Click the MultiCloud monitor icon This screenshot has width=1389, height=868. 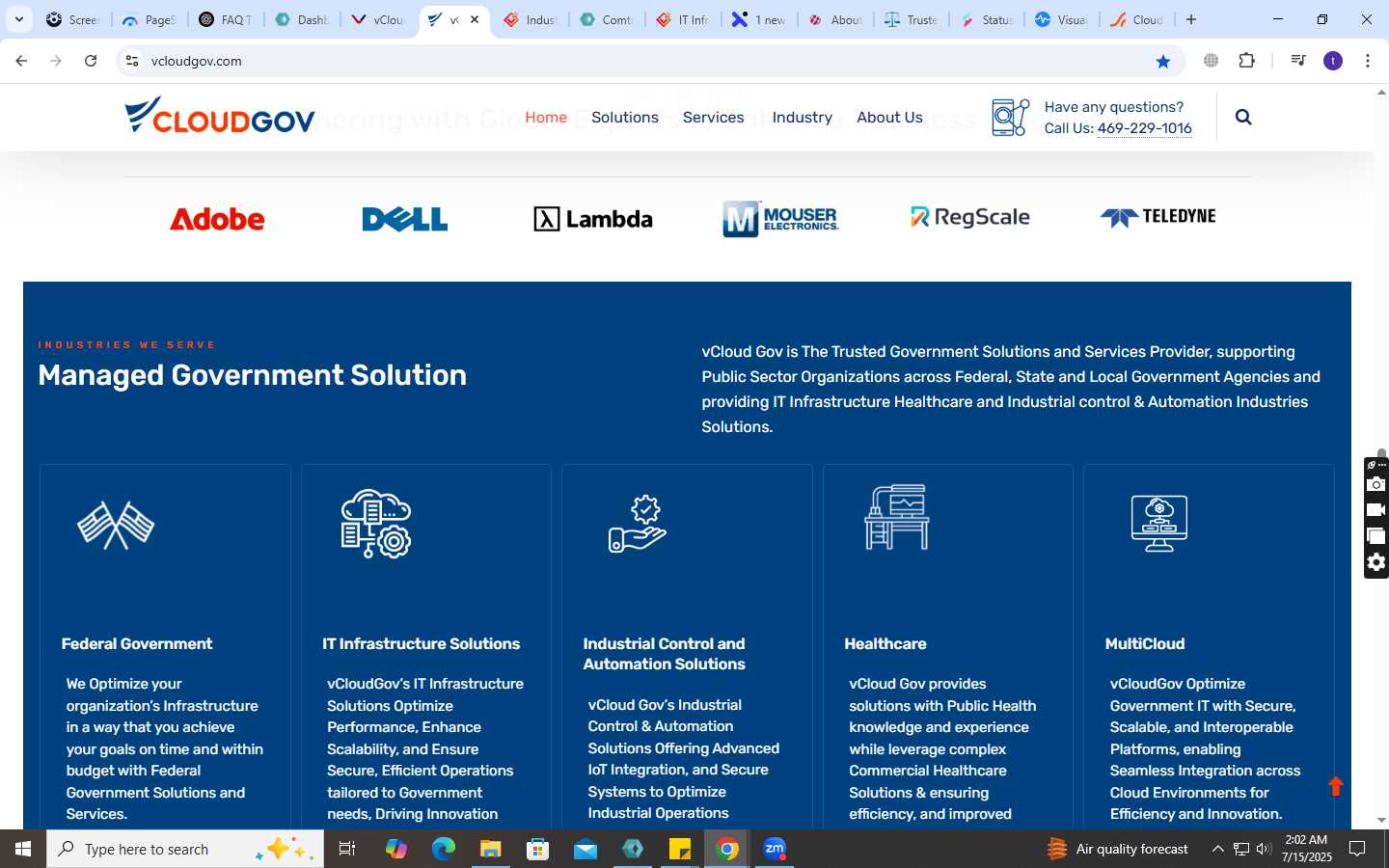point(1159,523)
